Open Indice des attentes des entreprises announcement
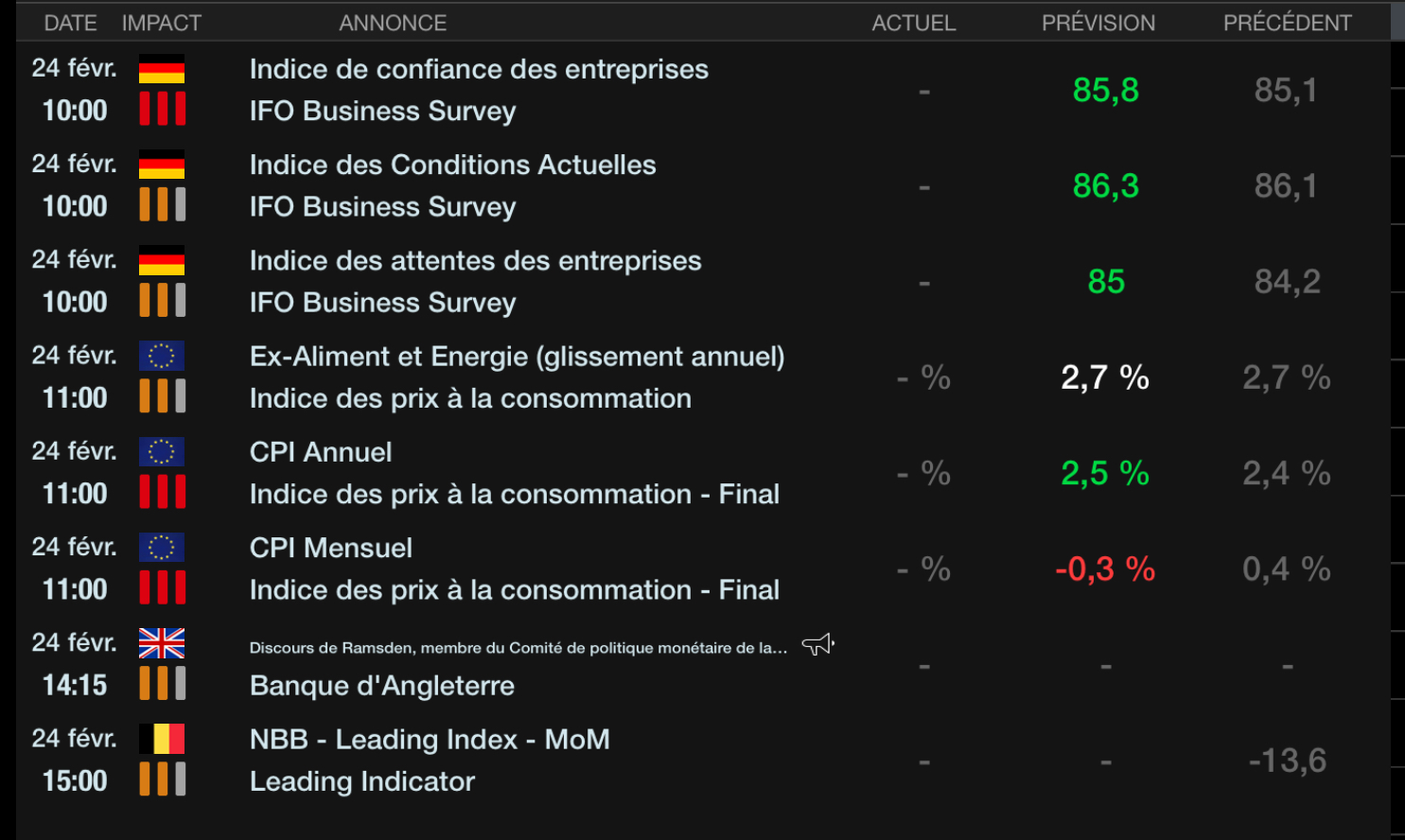The image size is (1405, 840). [475, 261]
